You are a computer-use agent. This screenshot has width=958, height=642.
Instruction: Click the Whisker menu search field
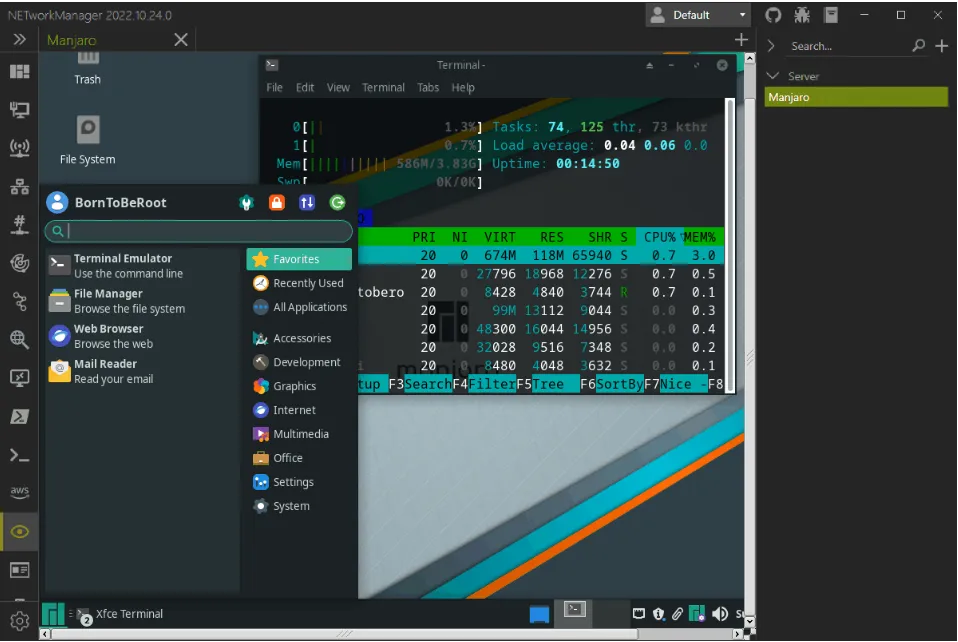pos(199,231)
